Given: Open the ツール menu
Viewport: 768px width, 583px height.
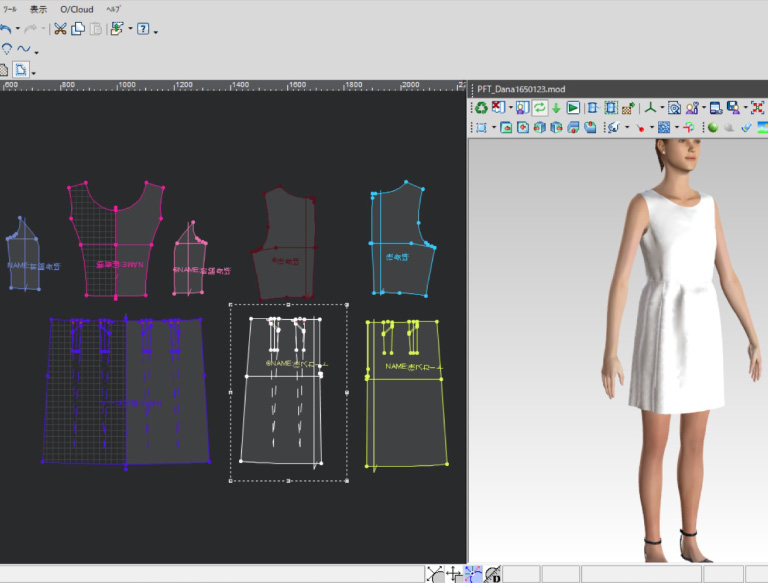Looking at the screenshot, I should (x=9, y=9).
